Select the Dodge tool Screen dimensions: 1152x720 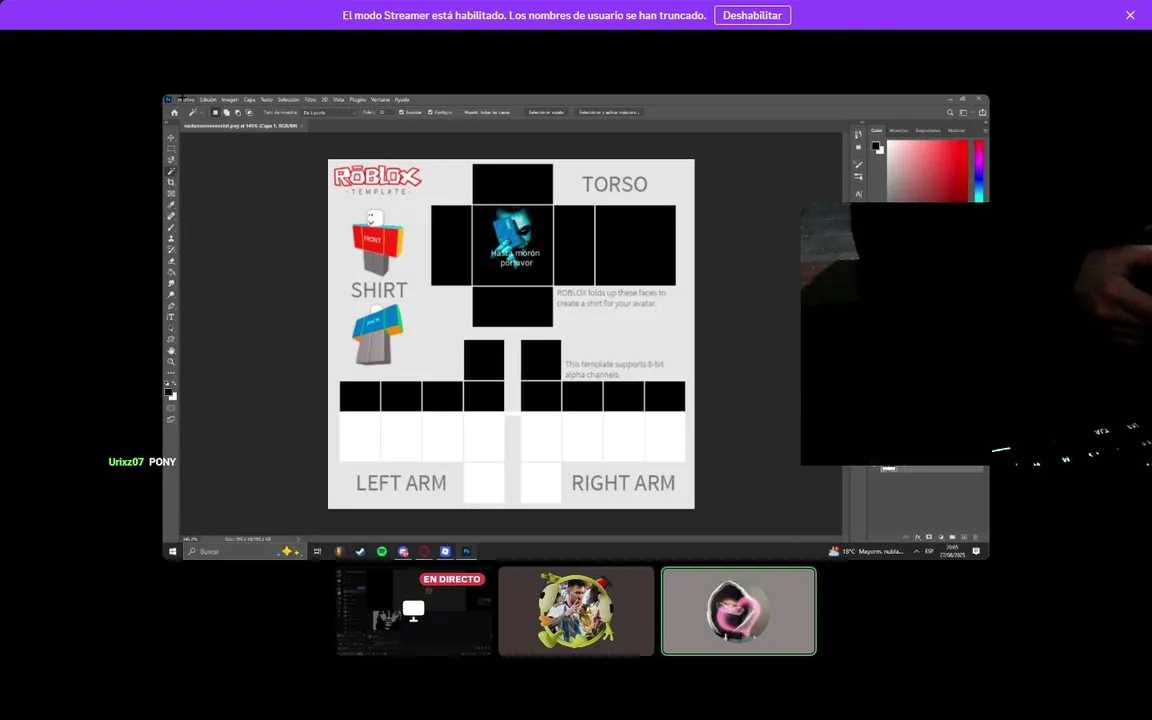[x=171, y=295]
